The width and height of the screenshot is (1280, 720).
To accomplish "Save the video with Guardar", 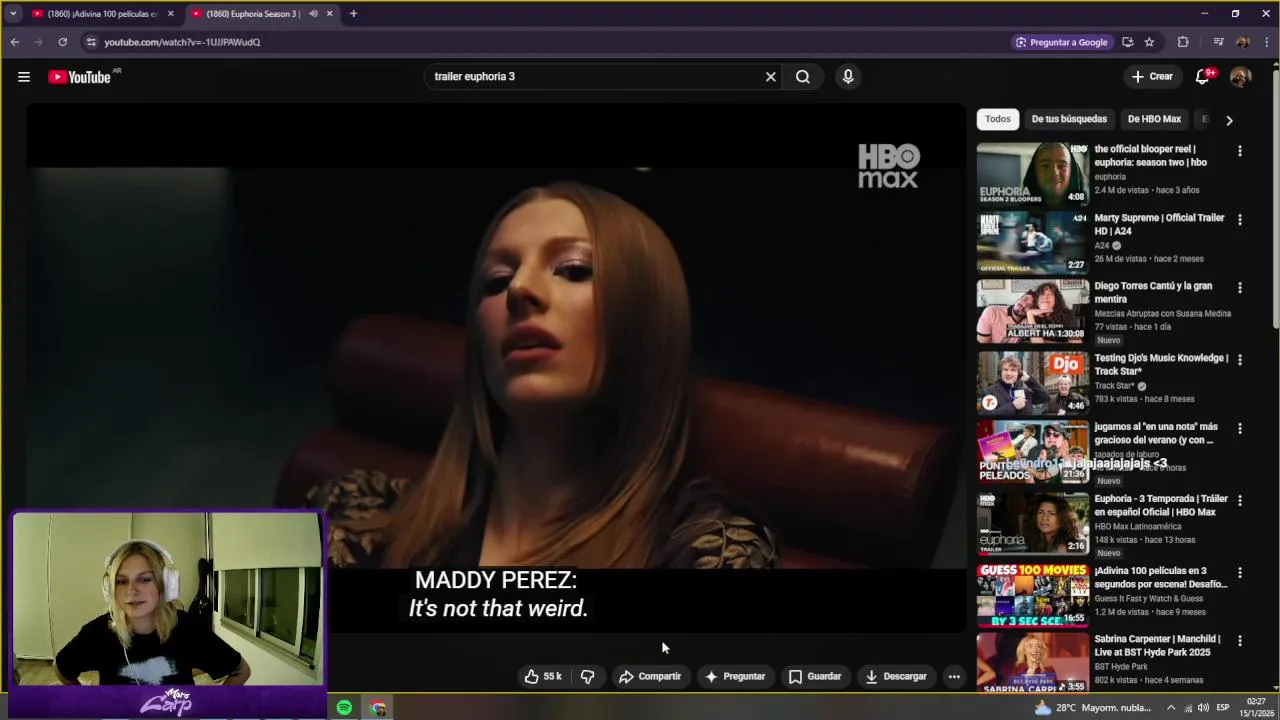I will [815, 677].
